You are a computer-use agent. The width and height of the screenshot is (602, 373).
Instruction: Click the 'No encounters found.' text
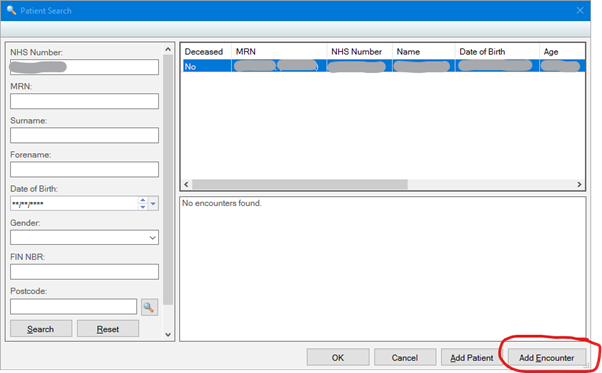(222, 203)
